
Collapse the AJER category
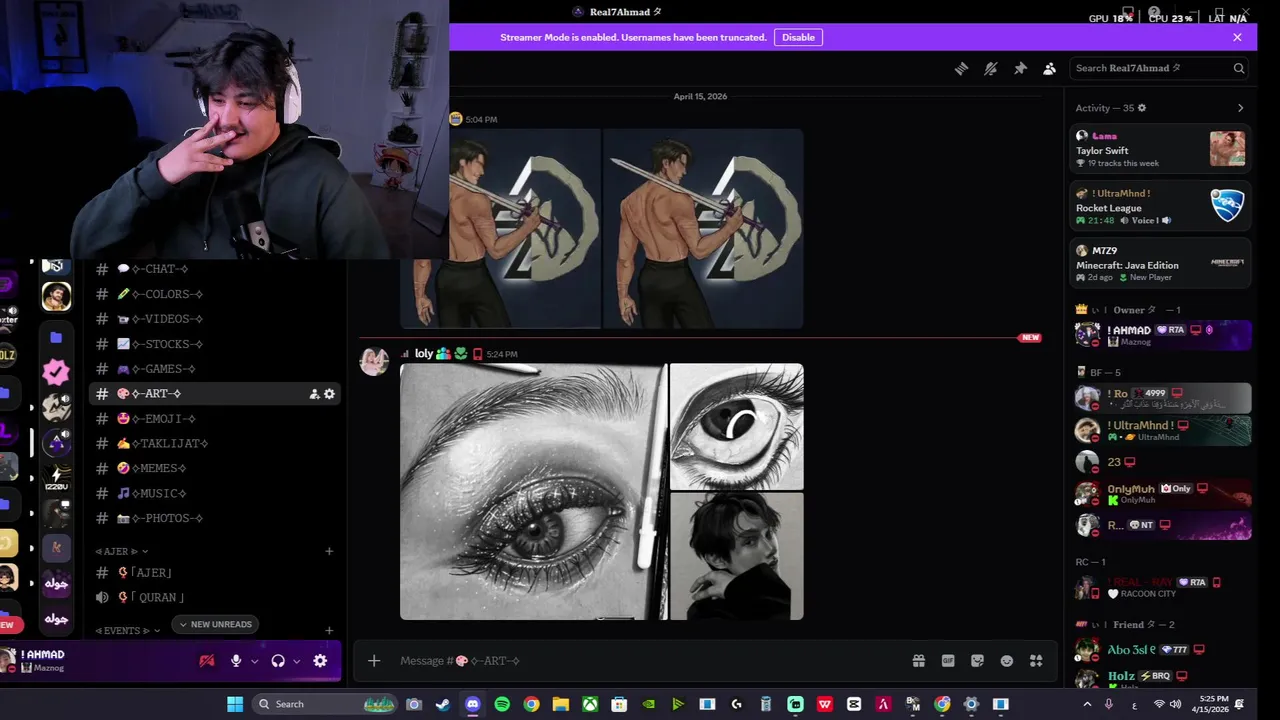point(121,551)
